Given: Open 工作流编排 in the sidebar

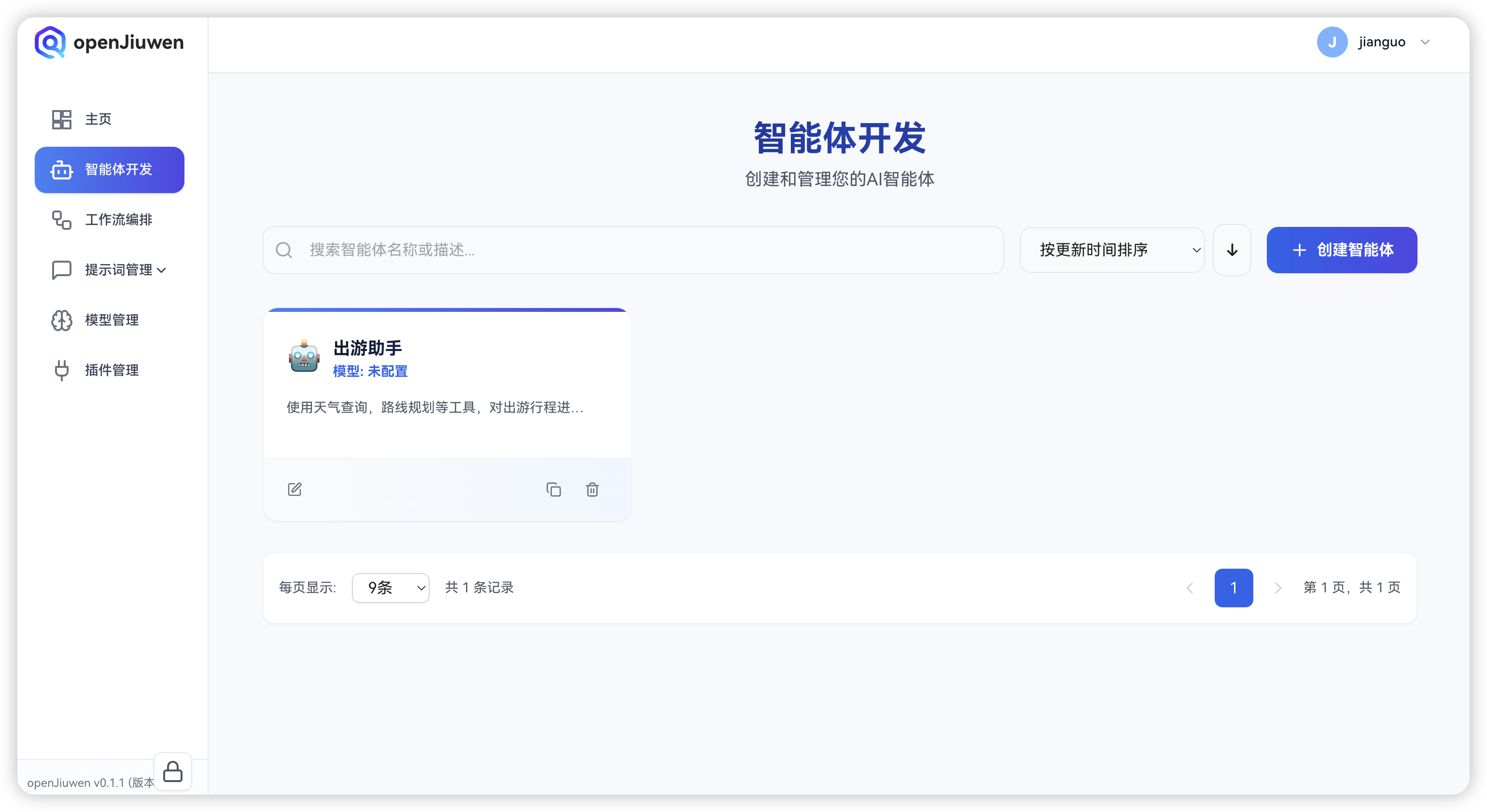Looking at the screenshot, I should 118,219.
